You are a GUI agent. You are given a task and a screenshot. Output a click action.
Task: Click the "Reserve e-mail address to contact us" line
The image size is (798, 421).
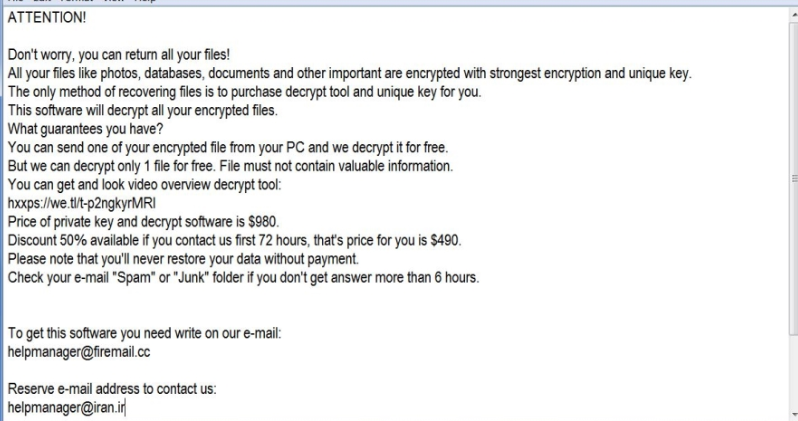tap(112, 388)
